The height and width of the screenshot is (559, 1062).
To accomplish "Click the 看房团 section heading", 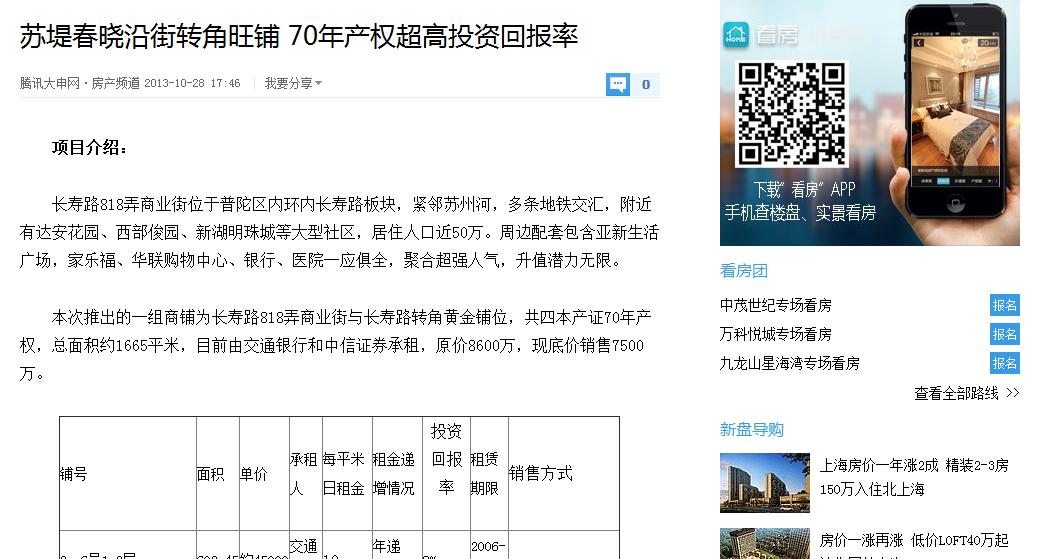I will pos(744,271).
